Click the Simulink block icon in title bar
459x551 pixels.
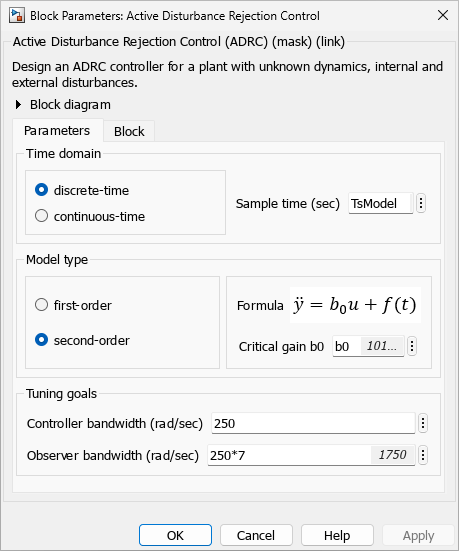[x=17, y=16]
